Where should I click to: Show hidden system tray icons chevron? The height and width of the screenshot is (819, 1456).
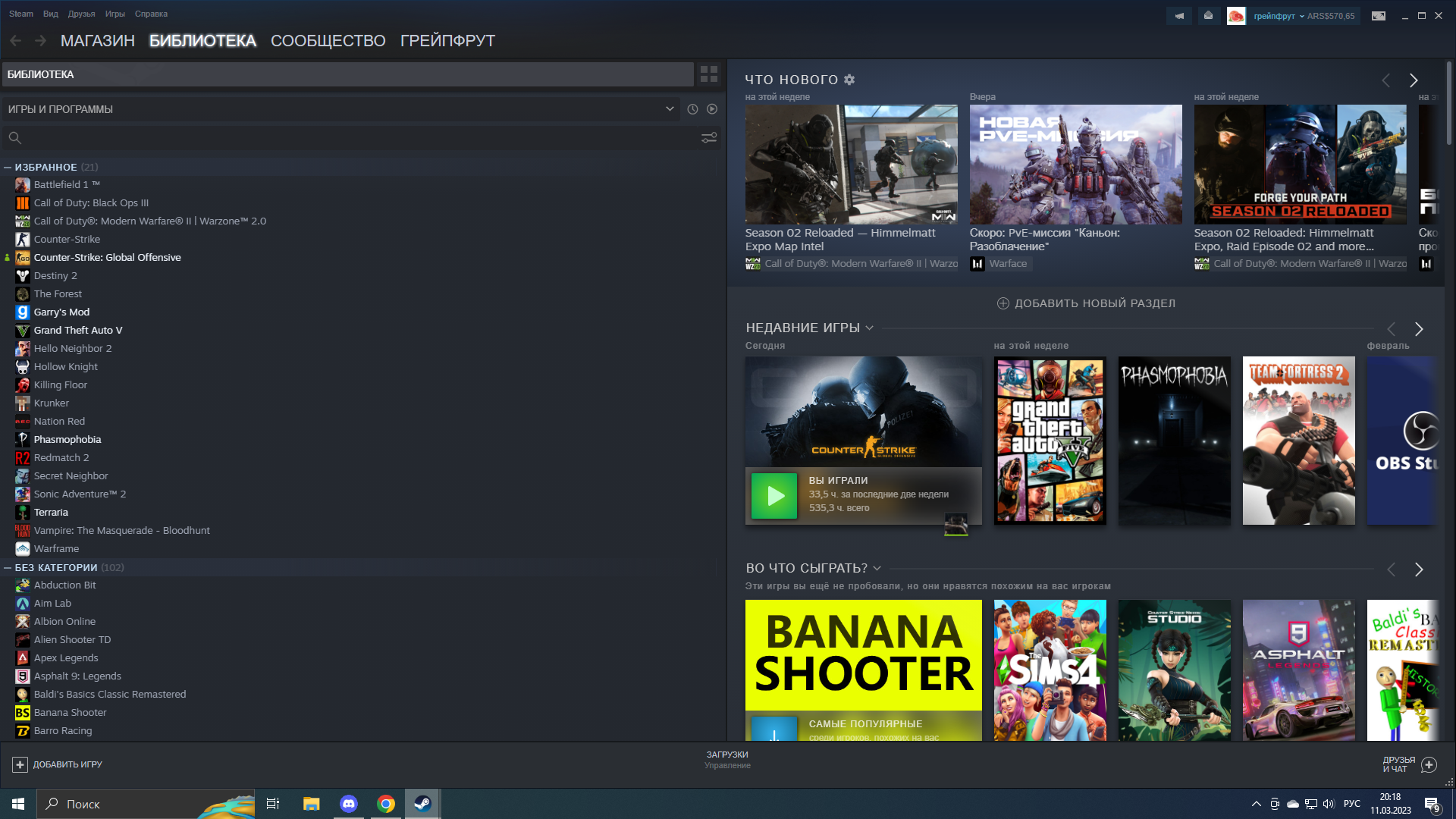[x=1257, y=804]
